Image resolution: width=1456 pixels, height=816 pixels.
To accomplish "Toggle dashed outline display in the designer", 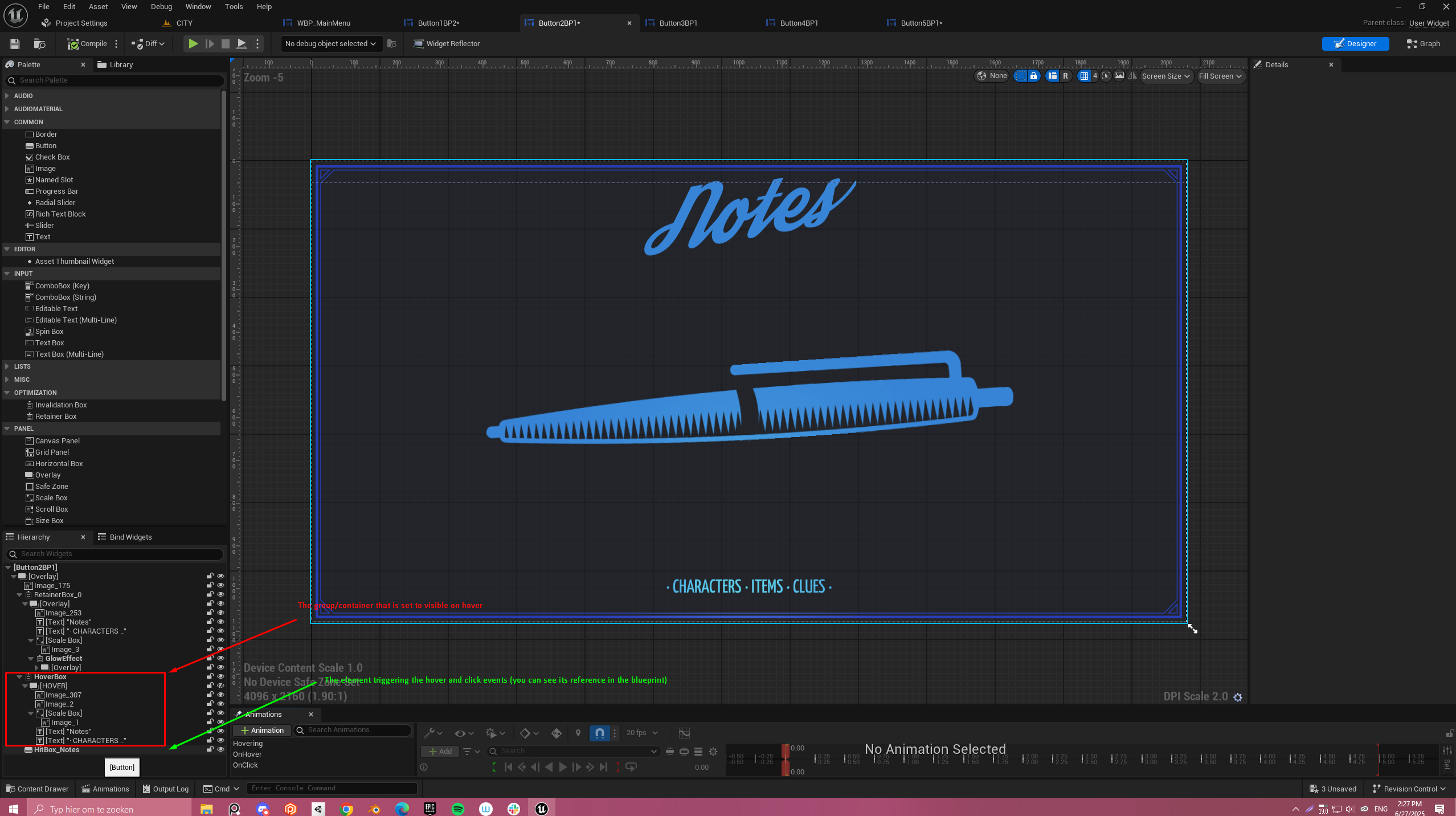I will (x=1020, y=76).
